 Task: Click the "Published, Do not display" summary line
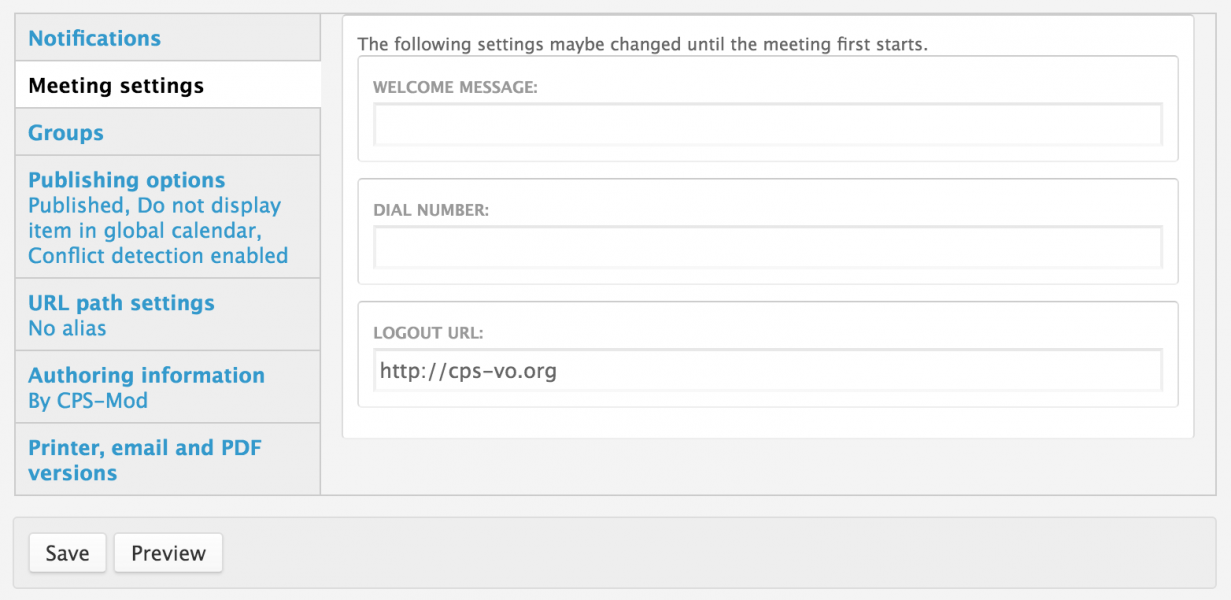154,206
